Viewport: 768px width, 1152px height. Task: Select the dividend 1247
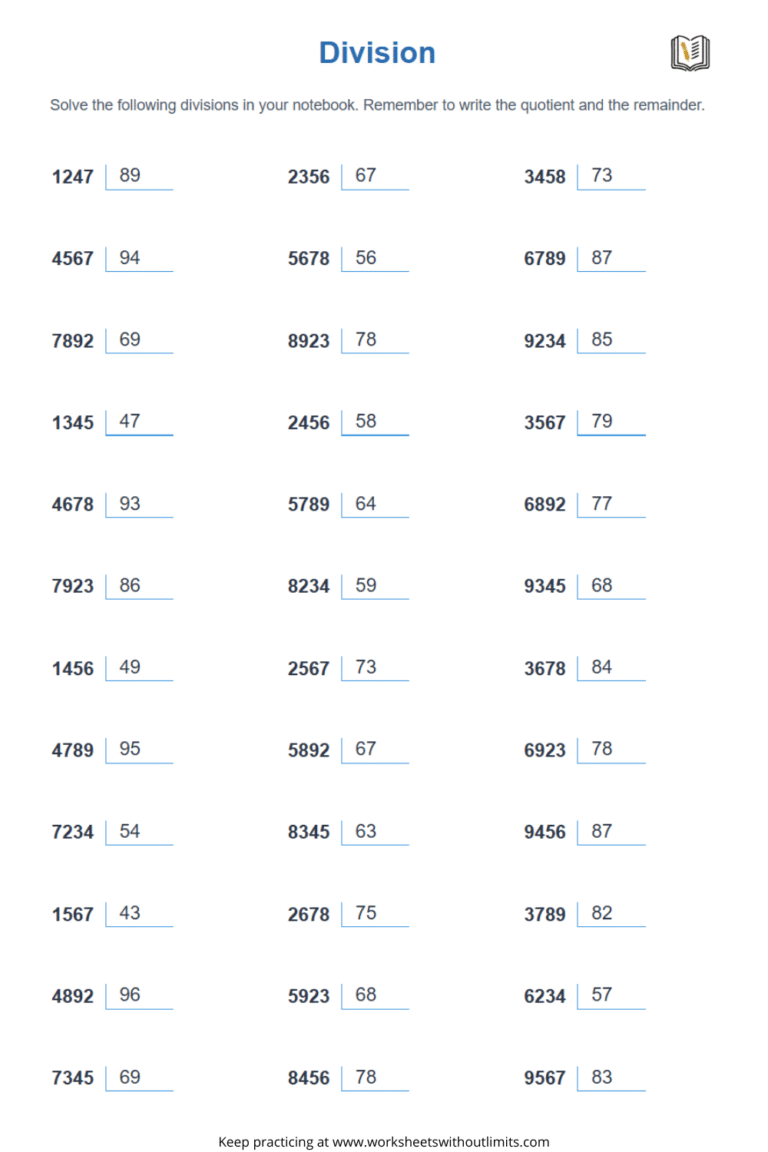(72, 177)
